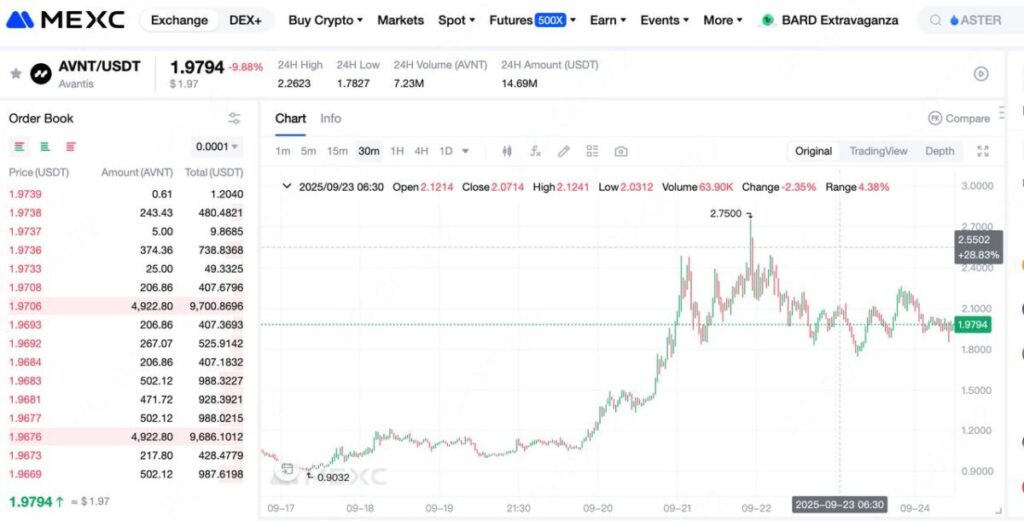Select the pencil drawing tool

coord(564,151)
